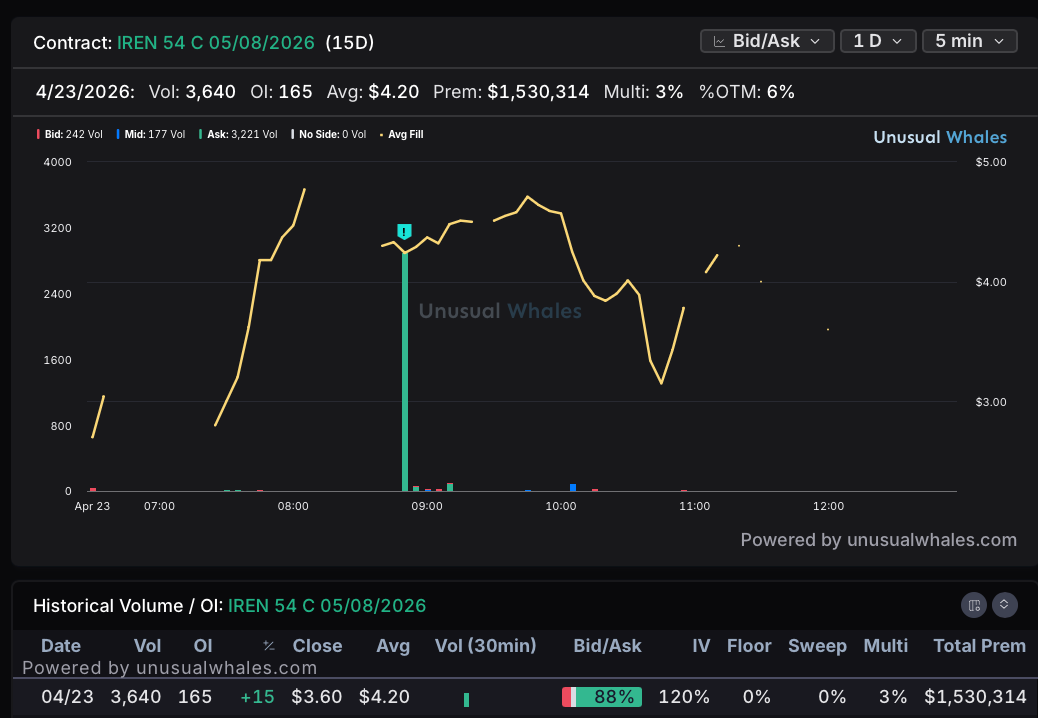Screen dimensions: 1038x718
Task: Click the Floor column header
Action: (x=749, y=646)
